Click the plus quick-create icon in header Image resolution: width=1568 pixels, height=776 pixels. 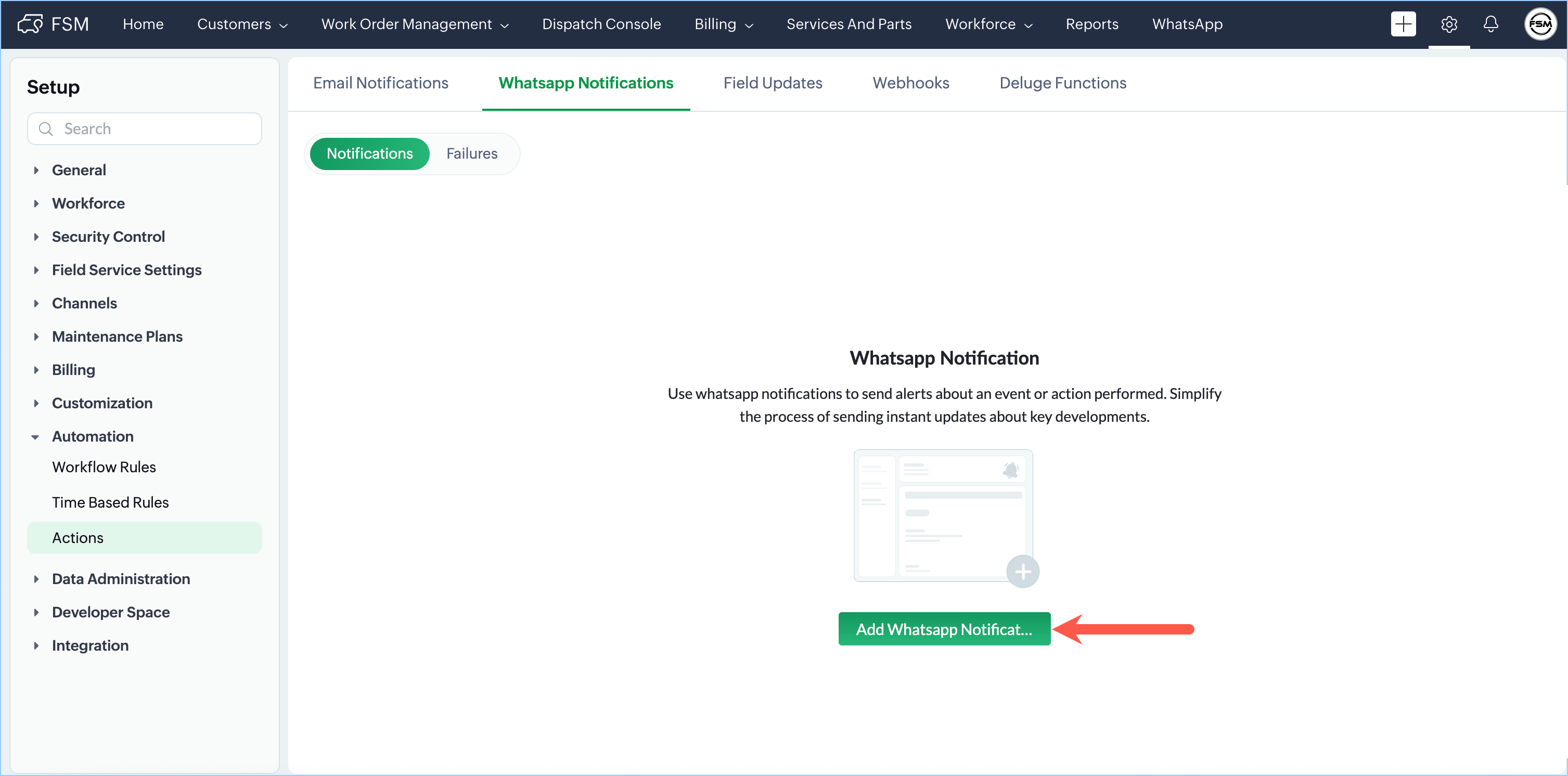(1403, 24)
